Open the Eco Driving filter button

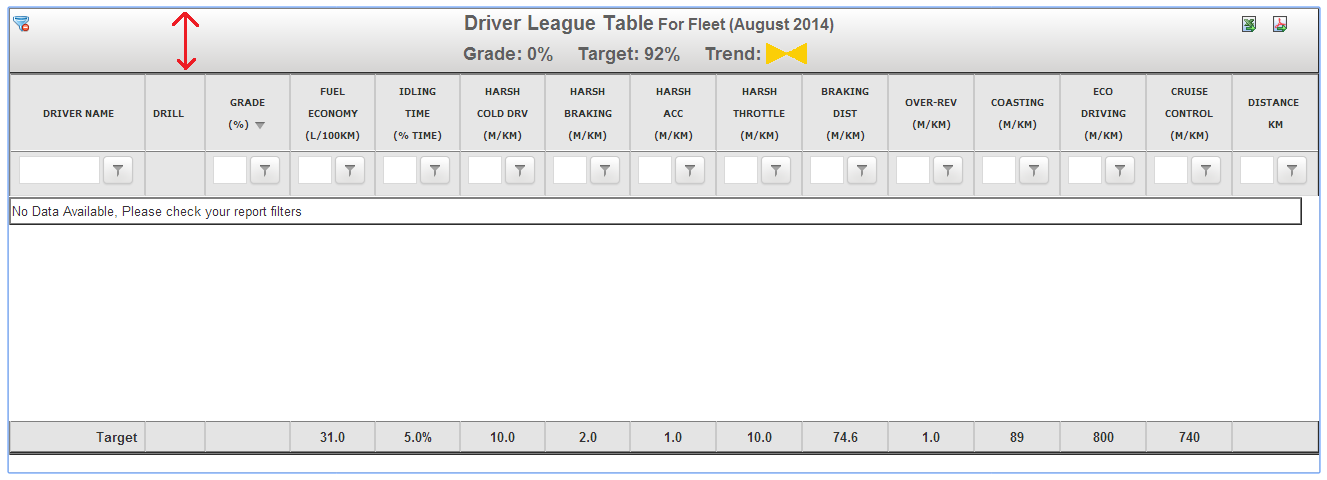click(x=1119, y=171)
